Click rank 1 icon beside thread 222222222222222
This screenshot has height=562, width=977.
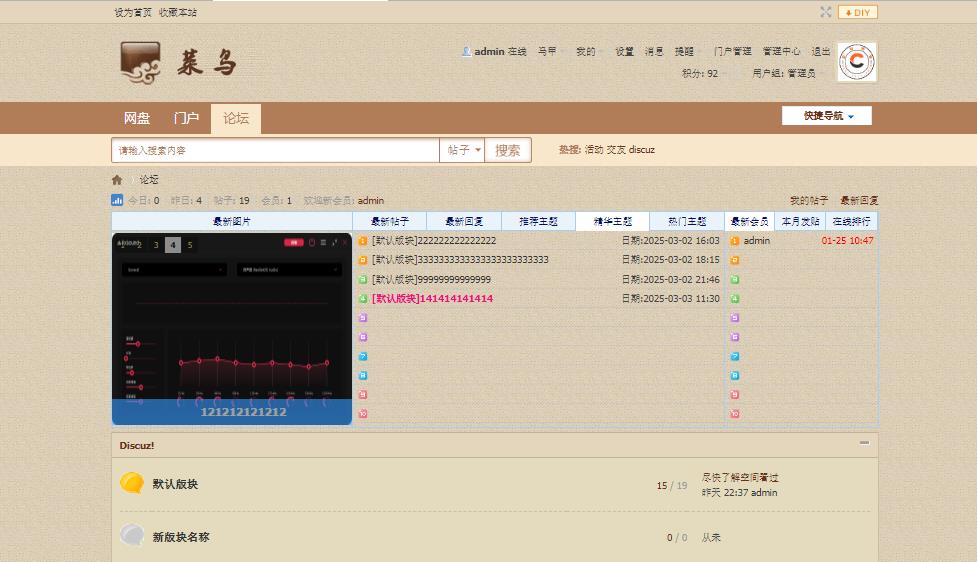363,241
